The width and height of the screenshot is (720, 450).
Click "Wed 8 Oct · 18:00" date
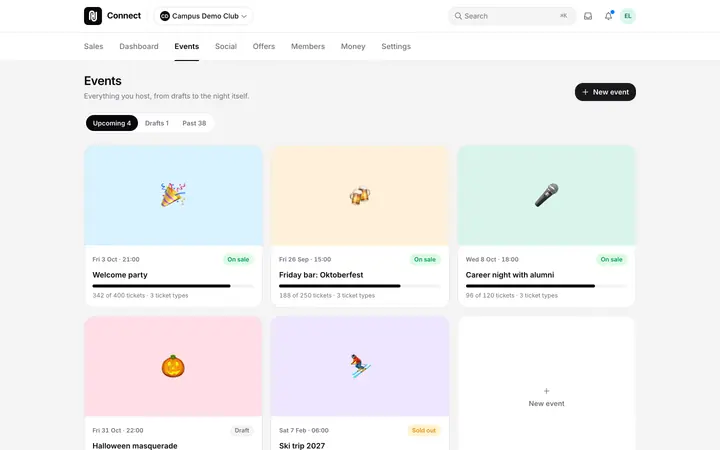coord(492,259)
